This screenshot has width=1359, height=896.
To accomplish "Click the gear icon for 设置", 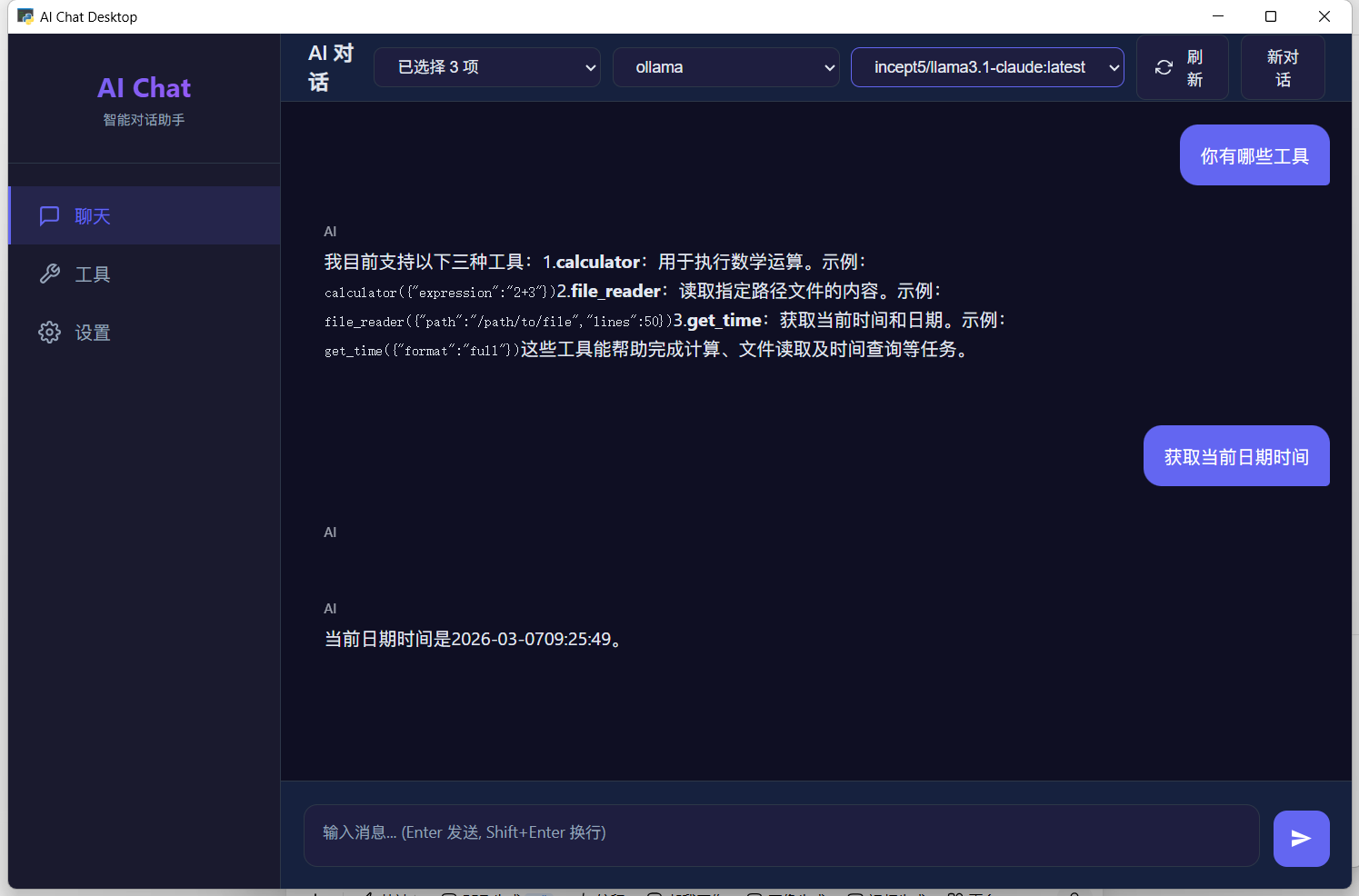I will click(49, 333).
